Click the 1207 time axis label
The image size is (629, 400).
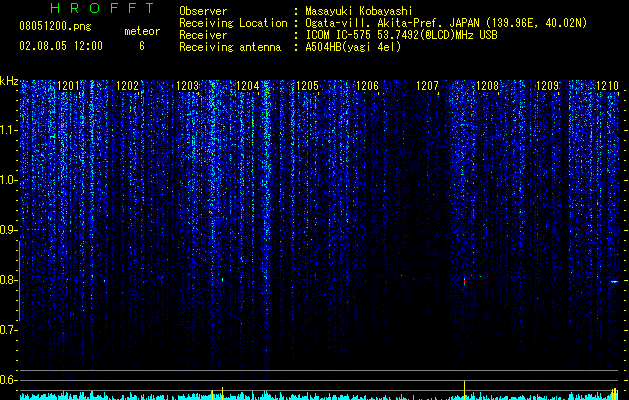click(427, 85)
